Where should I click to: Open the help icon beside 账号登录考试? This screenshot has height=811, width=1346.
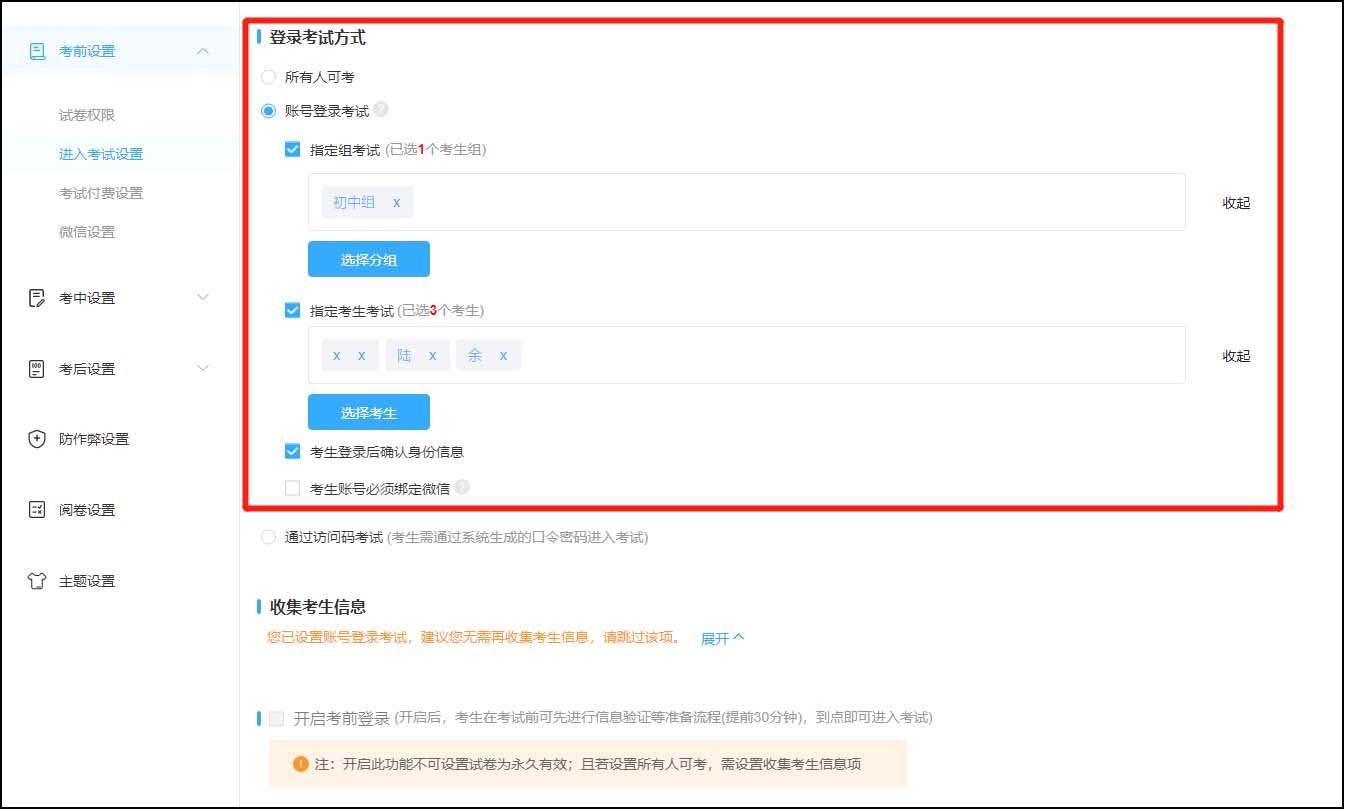[381, 110]
